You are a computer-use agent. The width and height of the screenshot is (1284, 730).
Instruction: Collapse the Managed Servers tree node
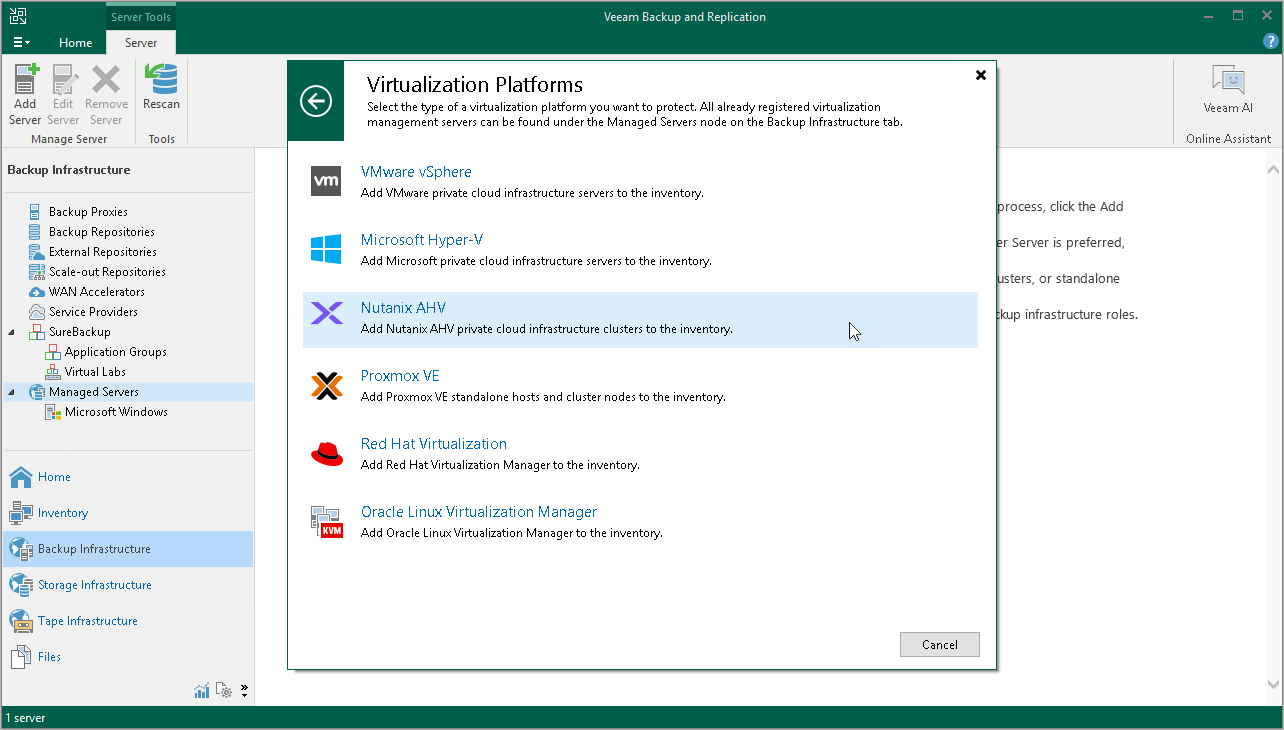click(x=12, y=392)
